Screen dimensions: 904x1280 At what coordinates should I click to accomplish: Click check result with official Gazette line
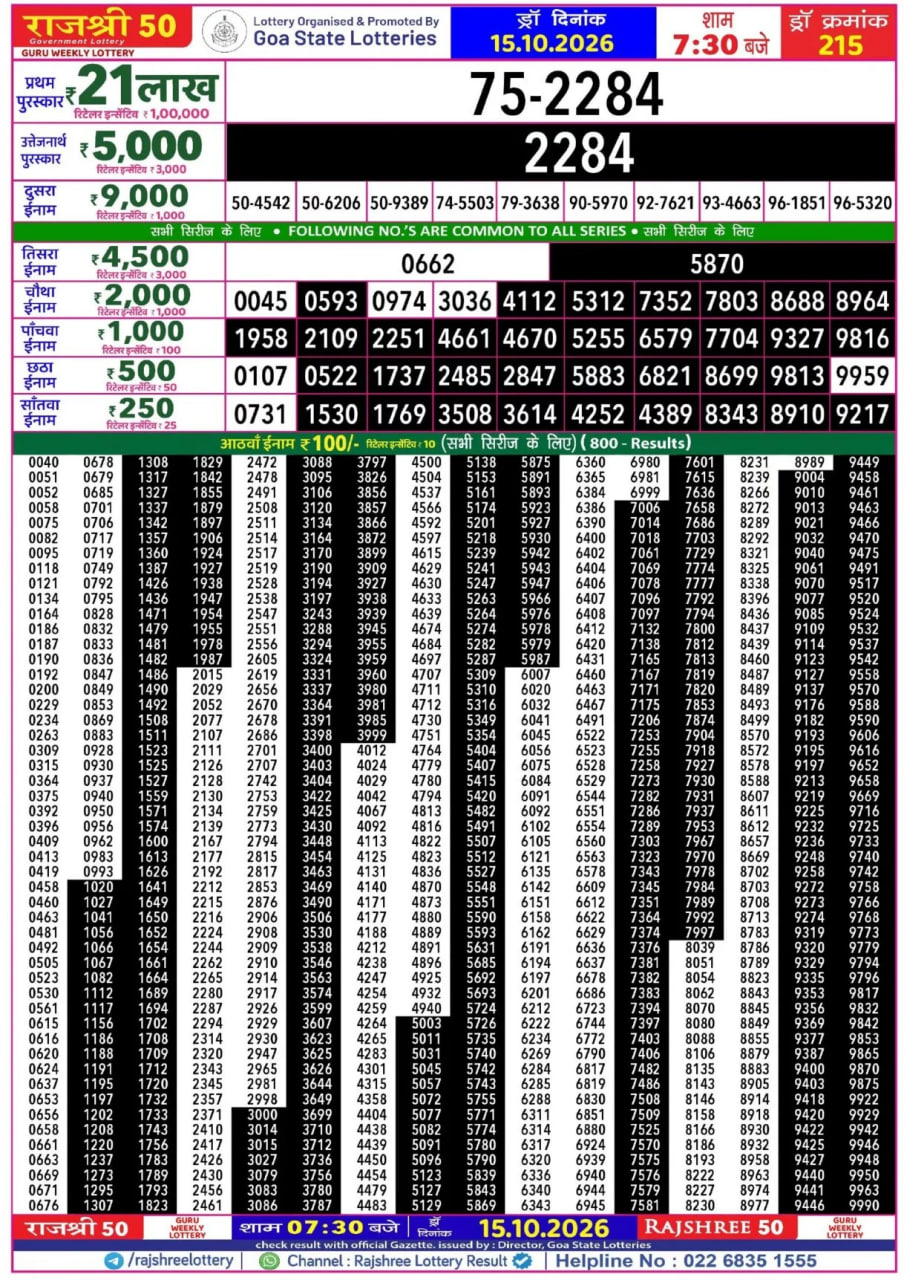(x=455, y=1244)
